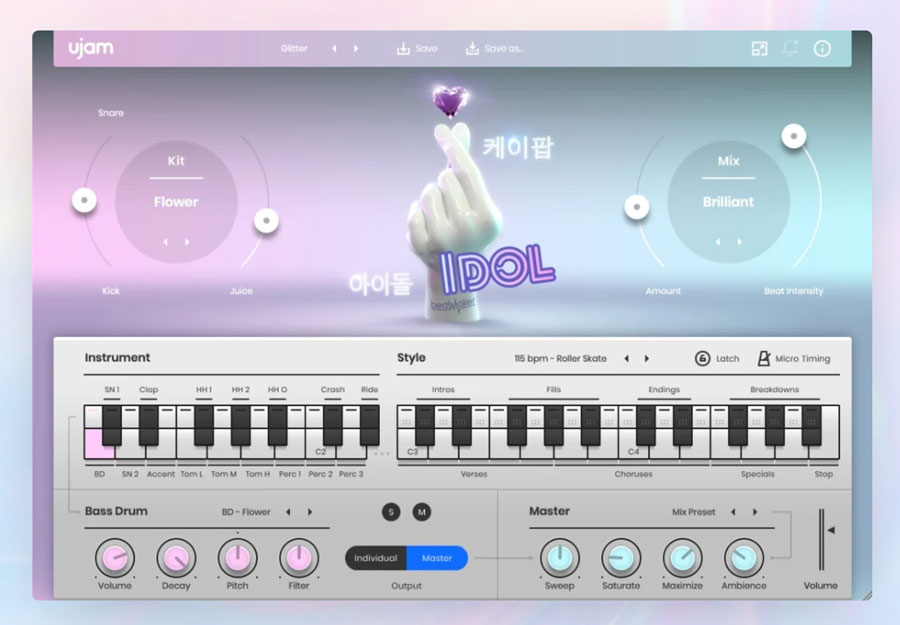This screenshot has height=625, width=900.
Task: Click the C3 key on Style keyboard
Action: pyautogui.click(x=412, y=451)
